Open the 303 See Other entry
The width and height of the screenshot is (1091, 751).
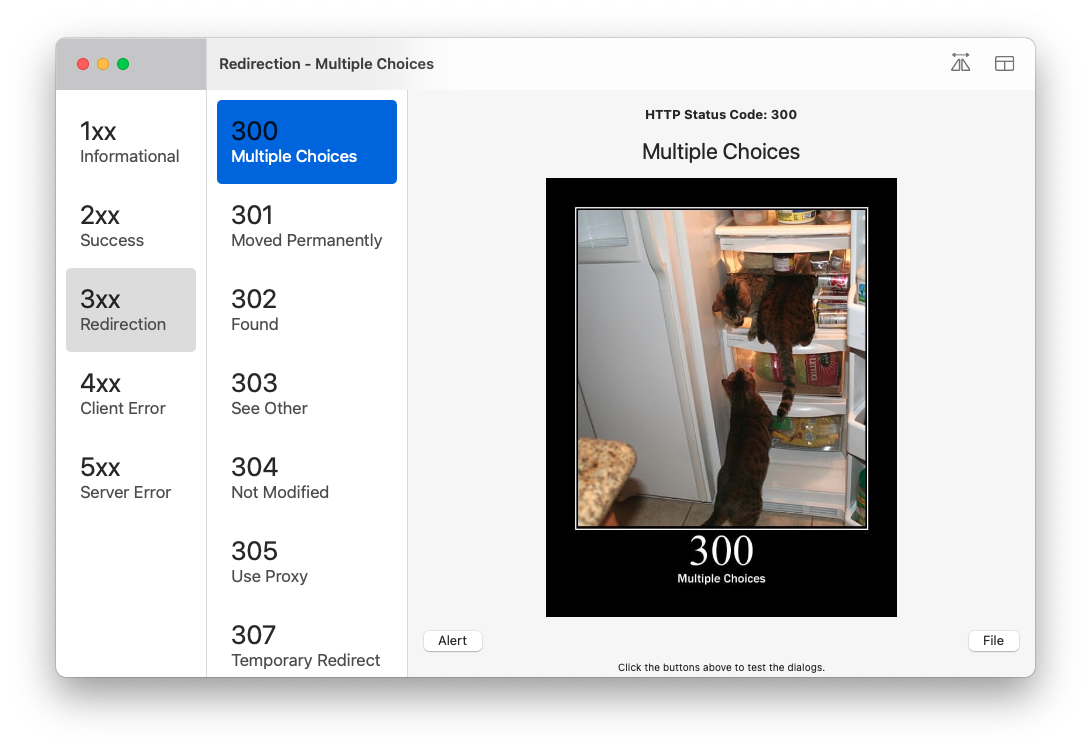click(x=307, y=394)
